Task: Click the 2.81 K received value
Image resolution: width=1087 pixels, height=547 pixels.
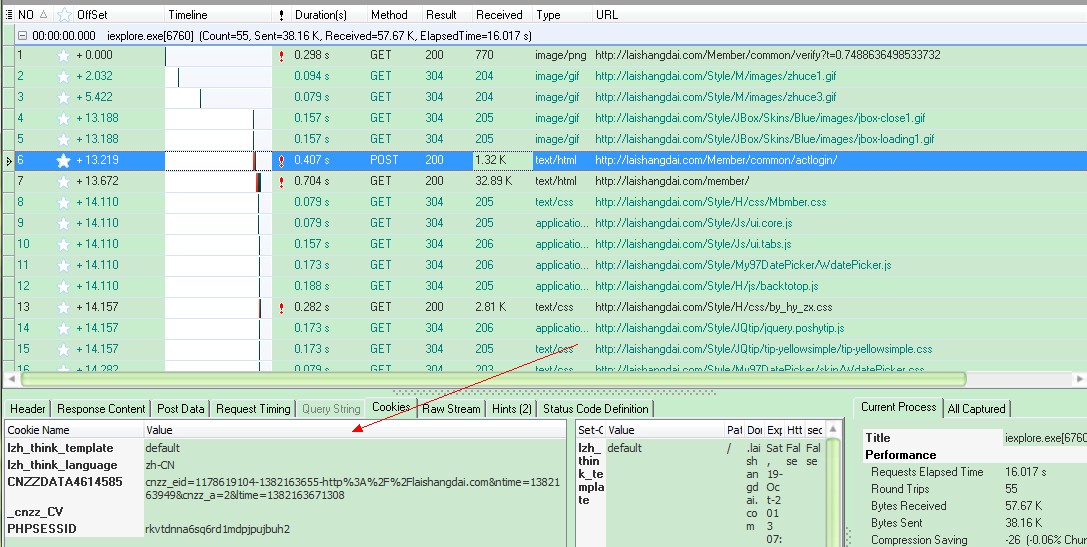Action: (490, 307)
